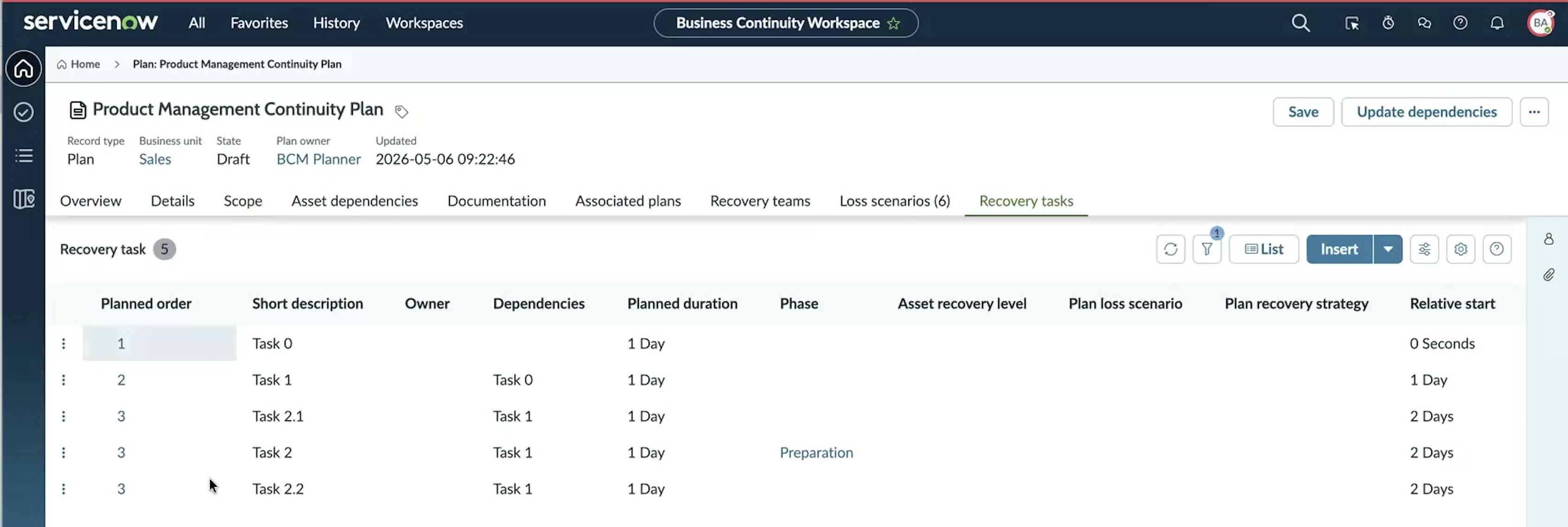Open the global search magnifier icon
The width and height of the screenshot is (1568, 527).
coord(1300,23)
